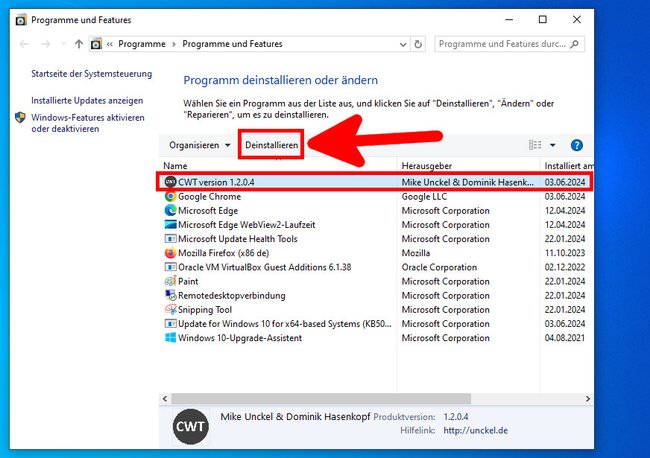Click 'Microsoft Update Health Tools' name text
The height and width of the screenshot is (458, 650).
click(x=238, y=239)
